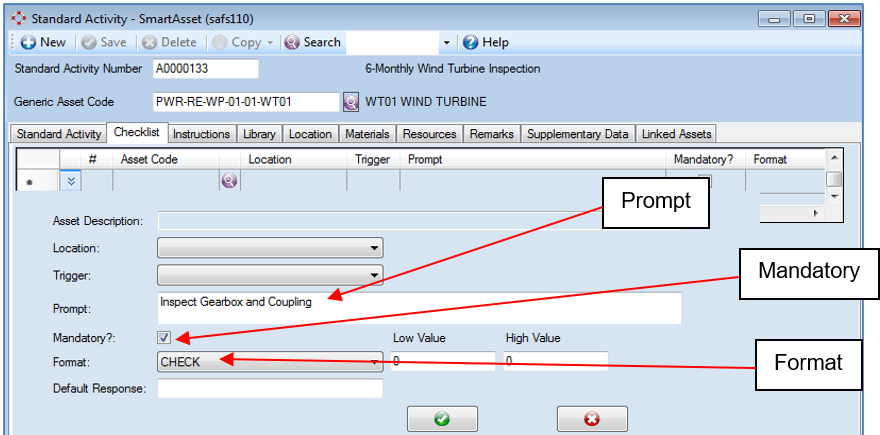Click the Save toolbar button

coord(104,42)
